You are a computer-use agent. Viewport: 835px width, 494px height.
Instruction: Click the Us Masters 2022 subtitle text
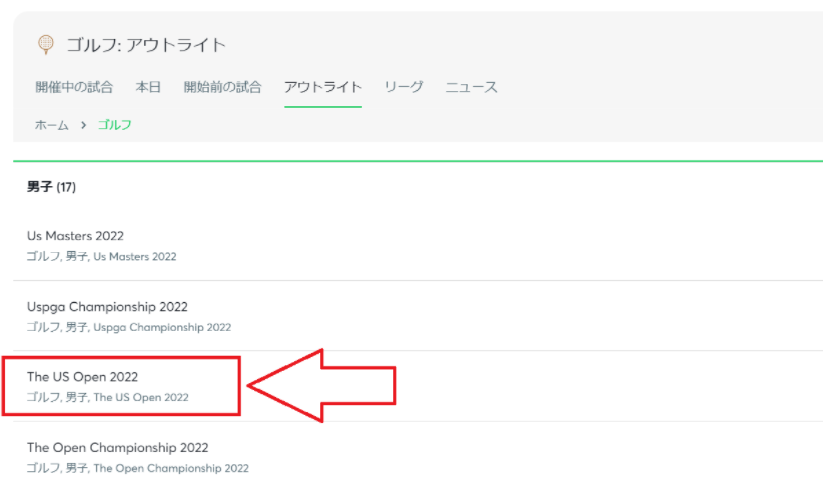(x=101, y=257)
